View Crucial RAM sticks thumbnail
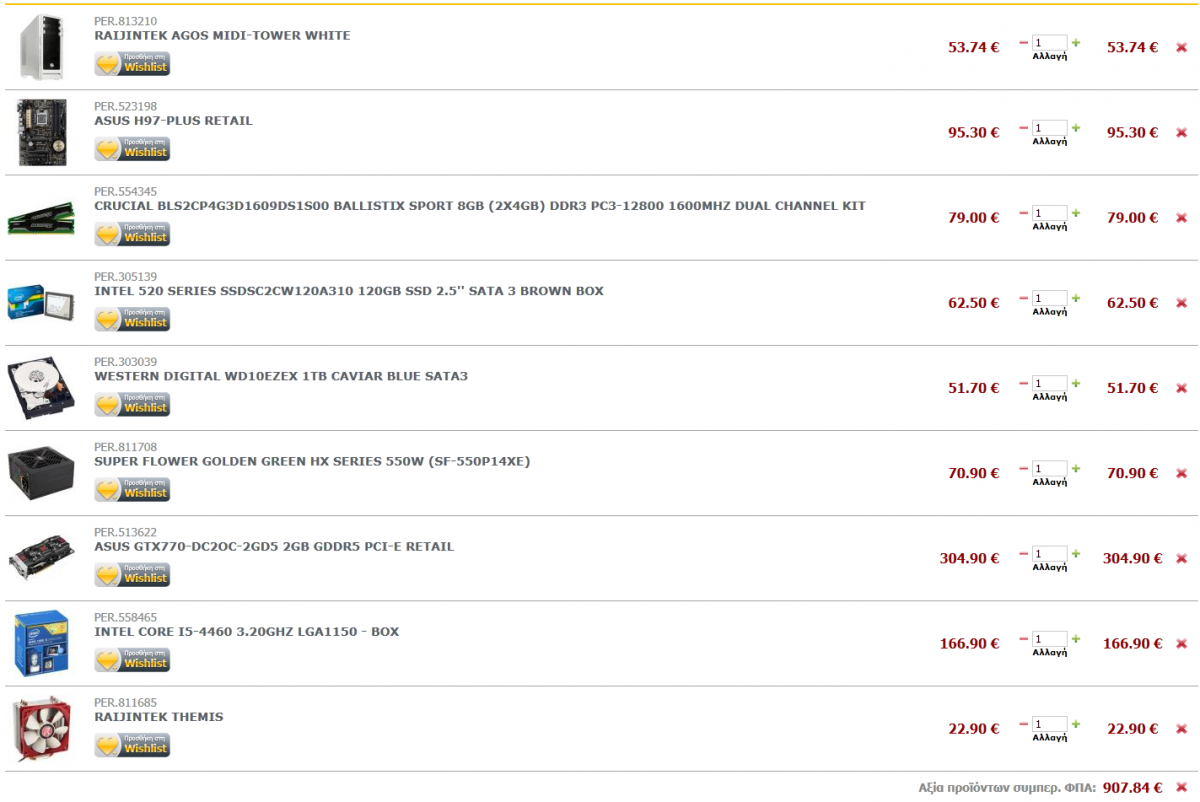Image resolution: width=1200 pixels, height=802 pixels. tap(41, 218)
